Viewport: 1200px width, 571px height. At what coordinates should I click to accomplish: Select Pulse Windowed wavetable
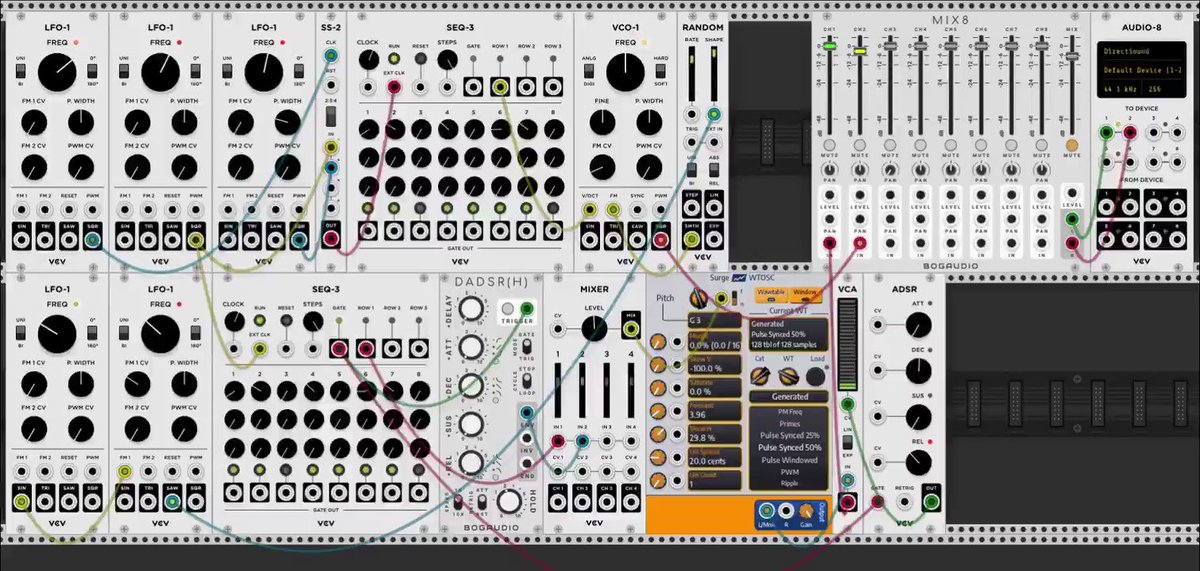coord(789,460)
